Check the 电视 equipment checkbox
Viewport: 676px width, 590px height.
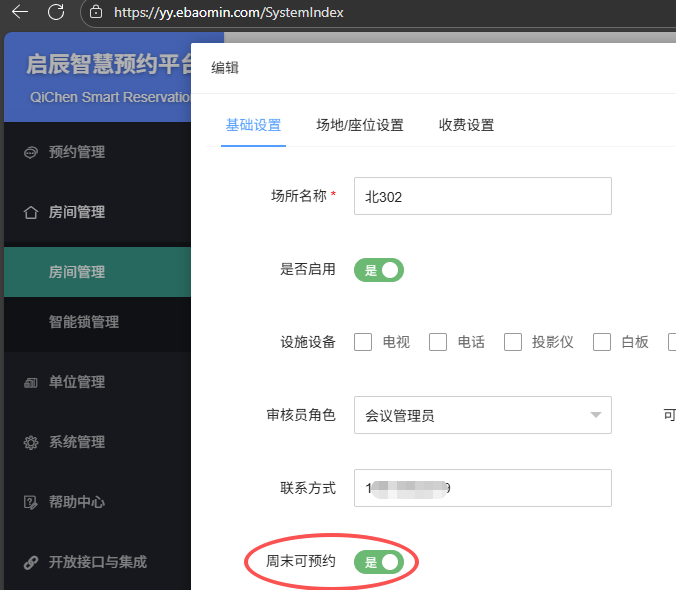tap(364, 342)
